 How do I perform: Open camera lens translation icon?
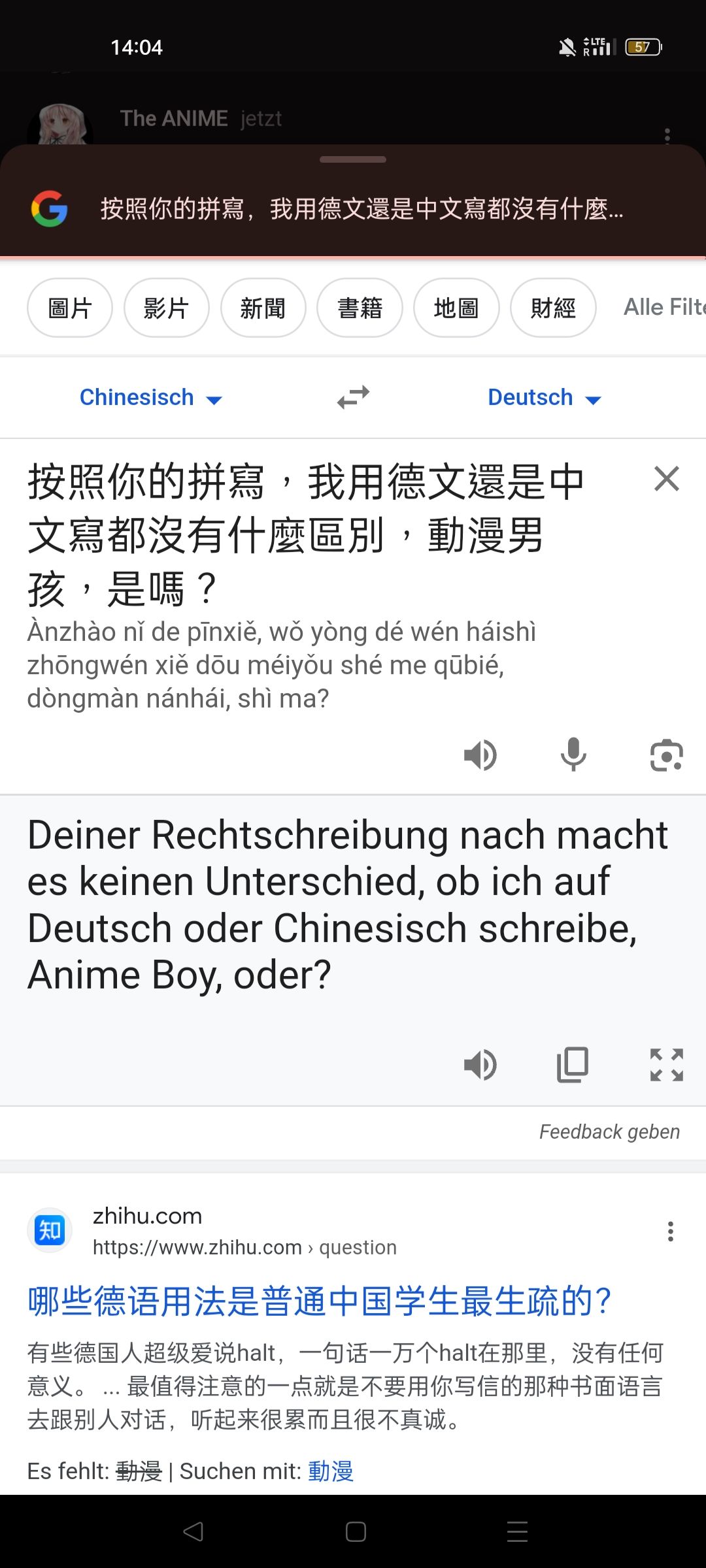pyautogui.click(x=666, y=755)
